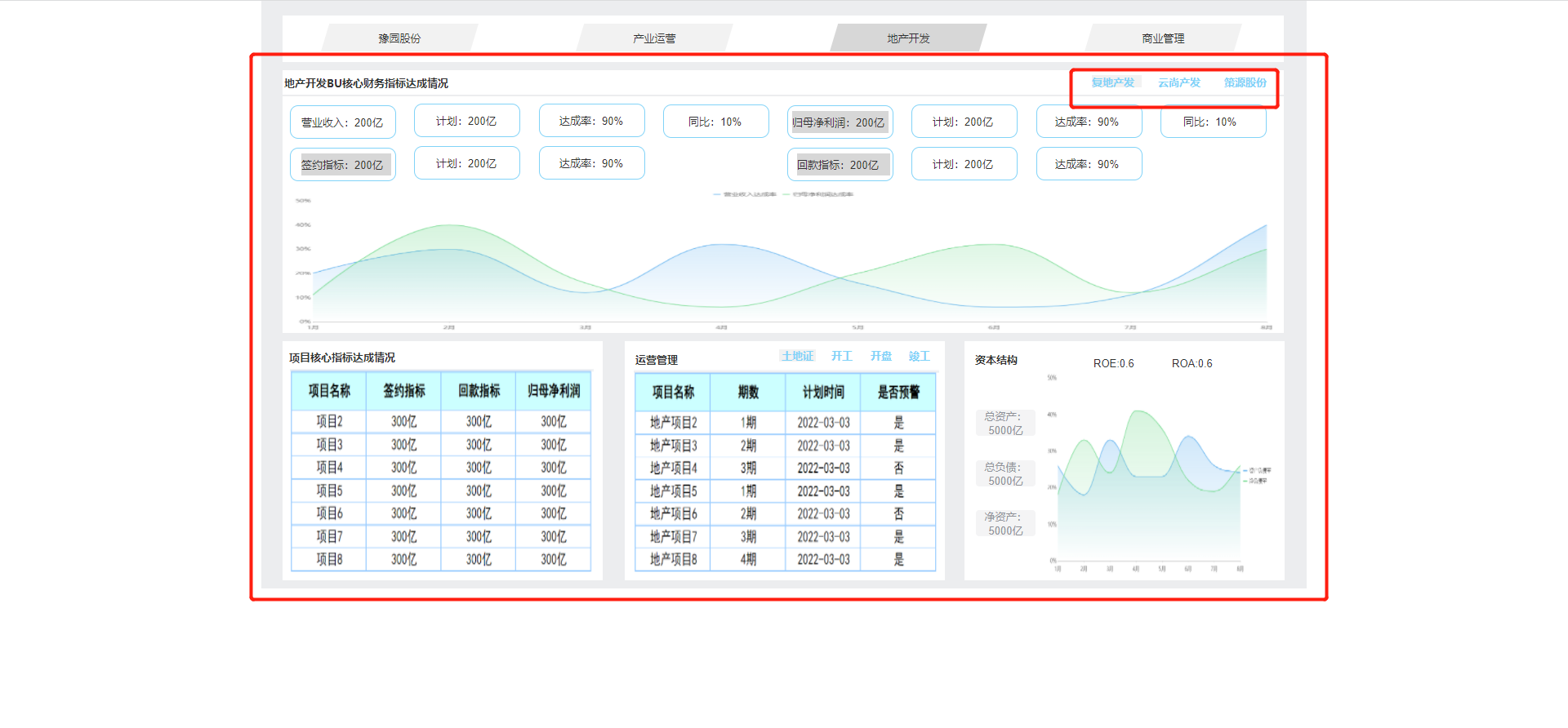Switch 运营管理 to the 开盘 filter

coord(881,356)
